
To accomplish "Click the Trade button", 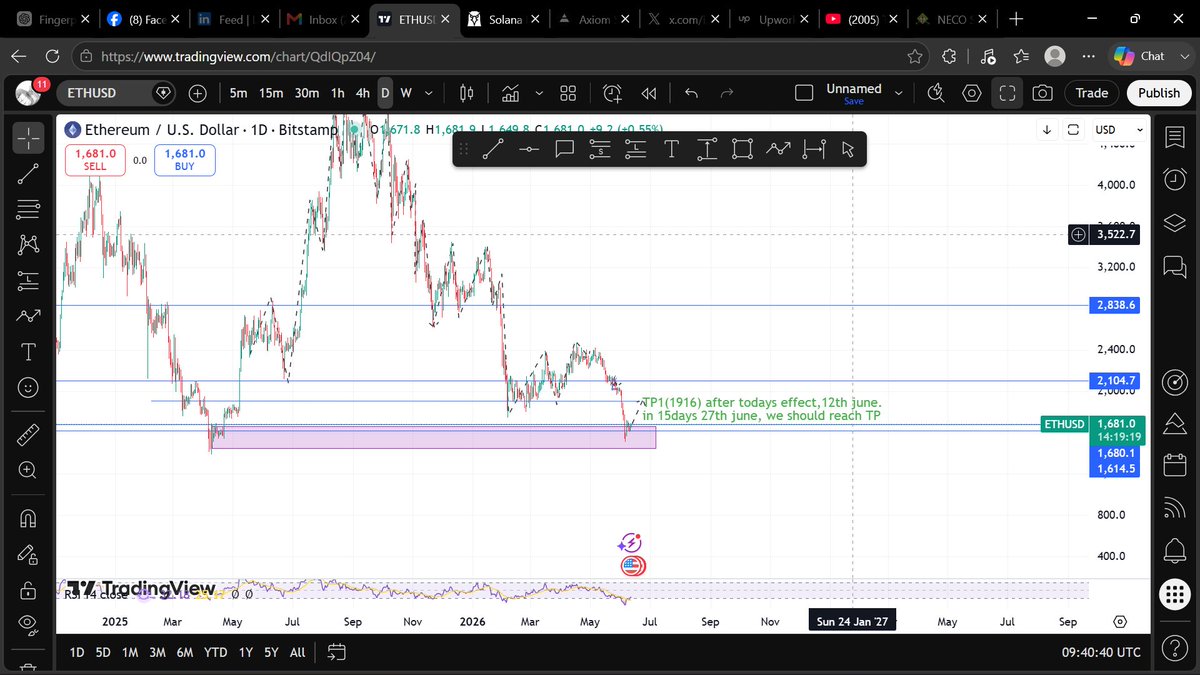I will click(x=1091, y=93).
